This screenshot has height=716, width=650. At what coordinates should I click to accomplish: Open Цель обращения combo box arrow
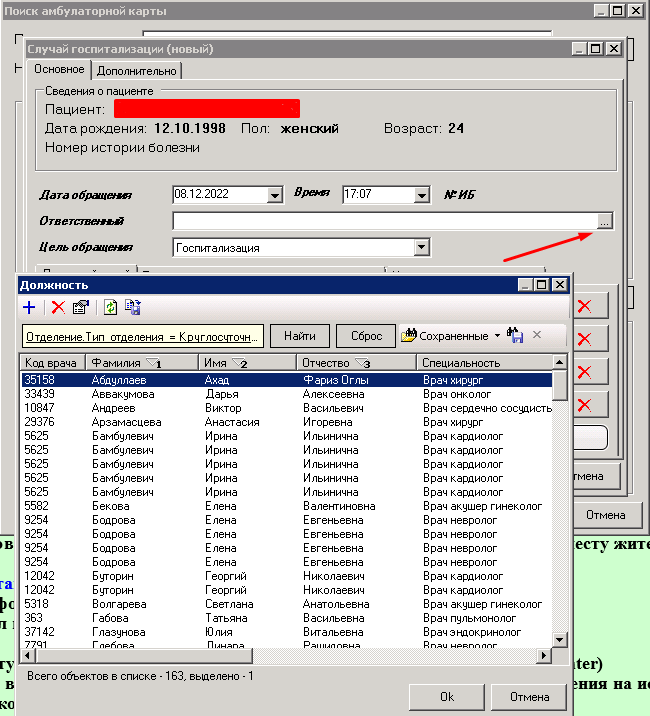pyautogui.click(x=422, y=247)
